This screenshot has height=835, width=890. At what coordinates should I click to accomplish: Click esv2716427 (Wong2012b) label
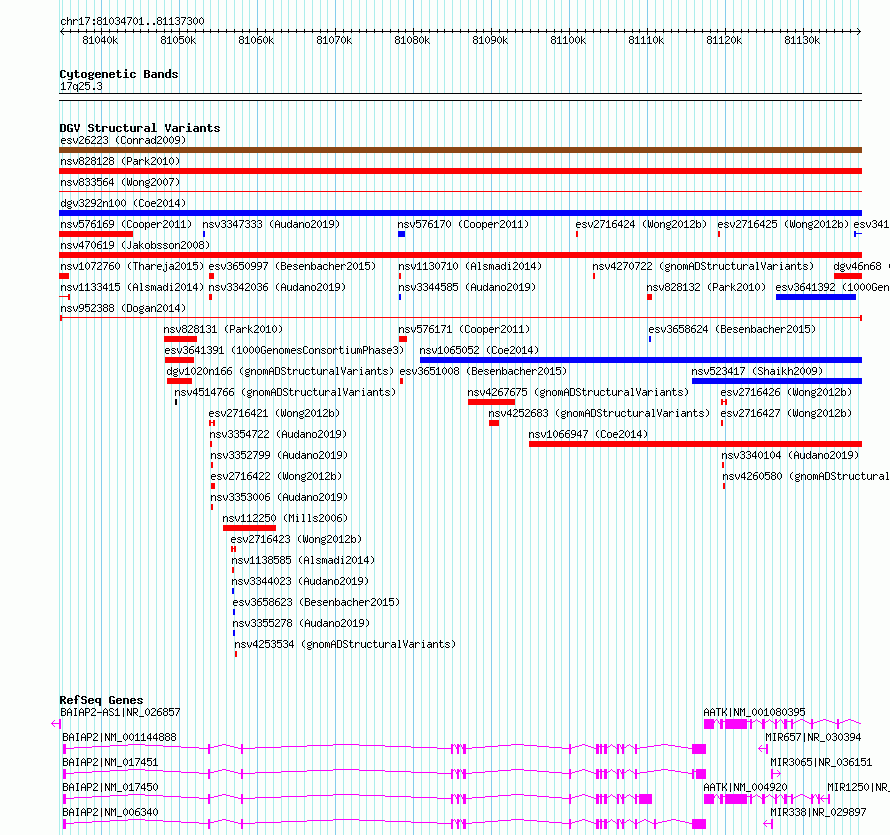tap(786, 413)
